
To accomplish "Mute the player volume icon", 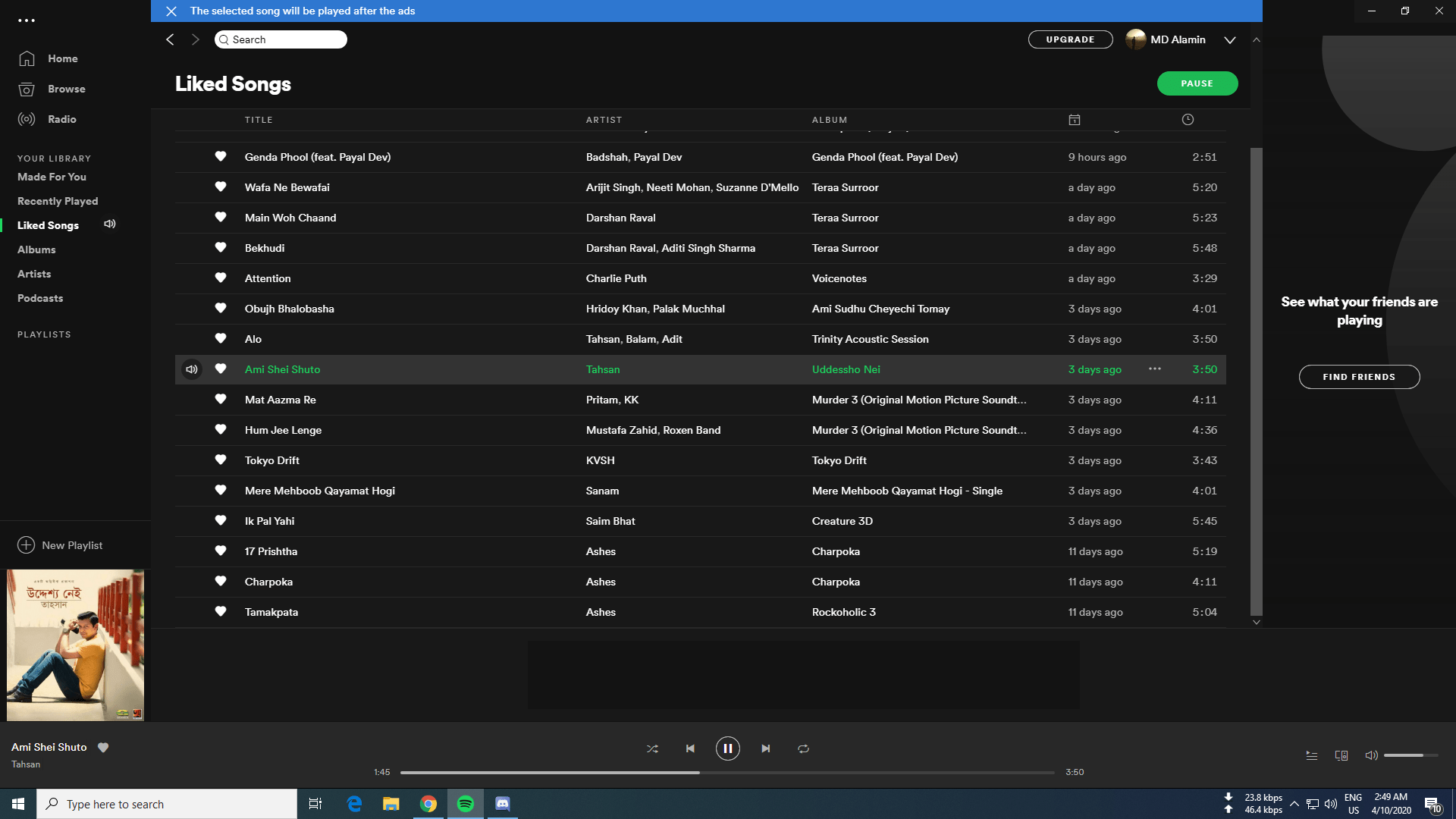I will pyautogui.click(x=1371, y=755).
